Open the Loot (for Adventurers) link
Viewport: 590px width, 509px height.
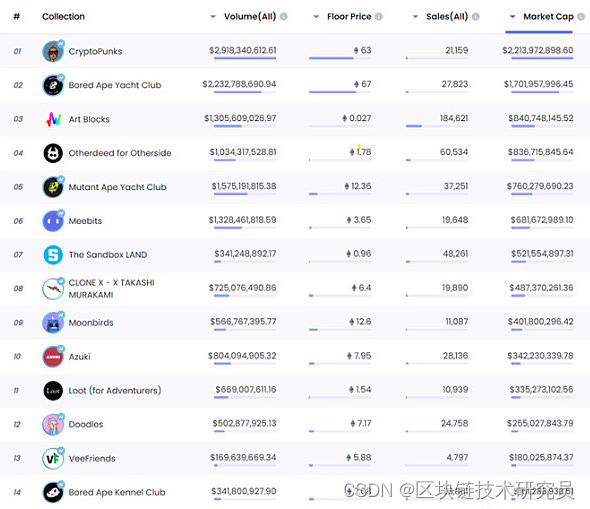coord(115,390)
